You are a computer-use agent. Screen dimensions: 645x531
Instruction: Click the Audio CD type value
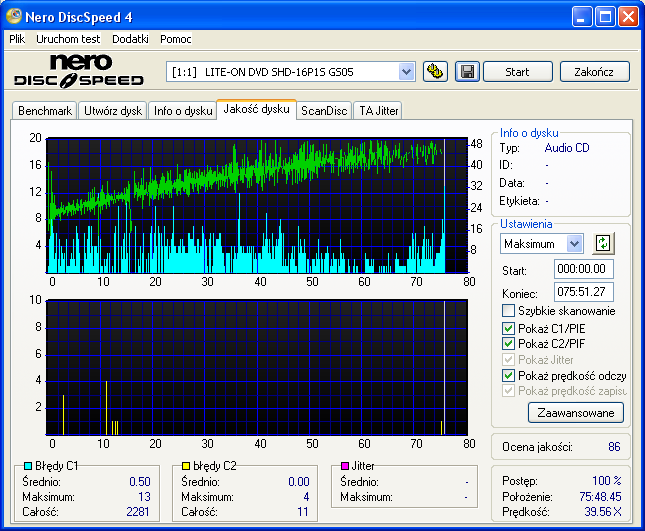[x=567, y=148]
